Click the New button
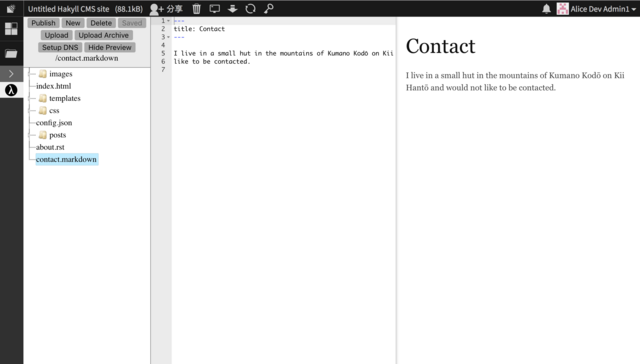 coord(73,23)
